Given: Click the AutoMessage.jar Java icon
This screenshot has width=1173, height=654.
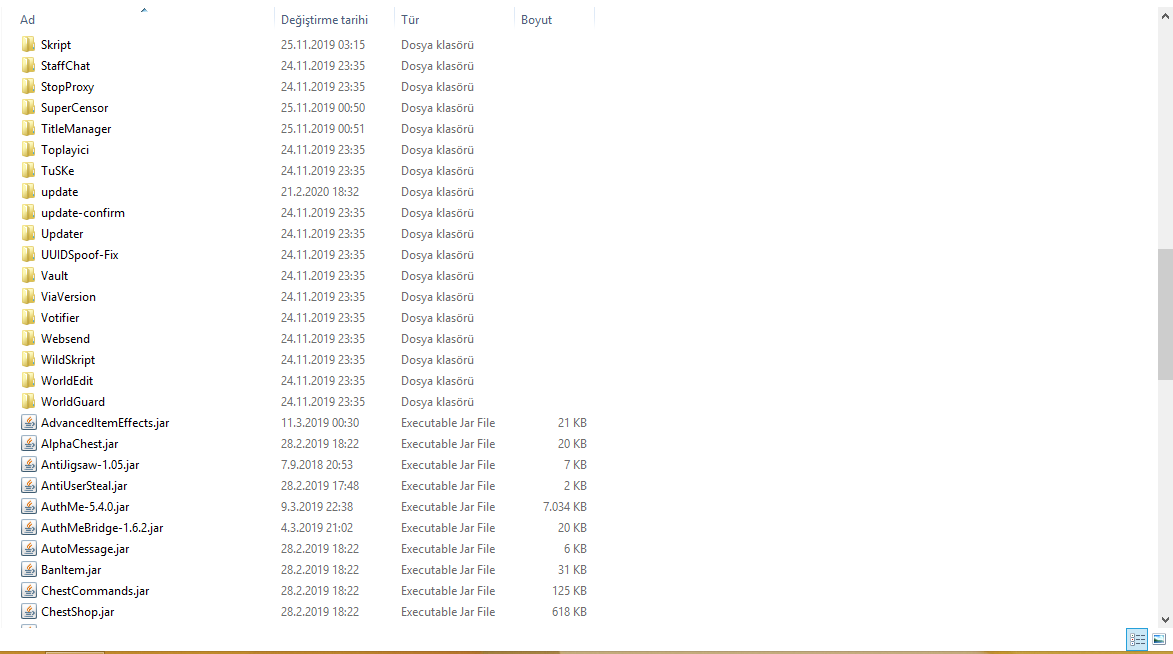Looking at the screenshot, I should click(28, 548).
